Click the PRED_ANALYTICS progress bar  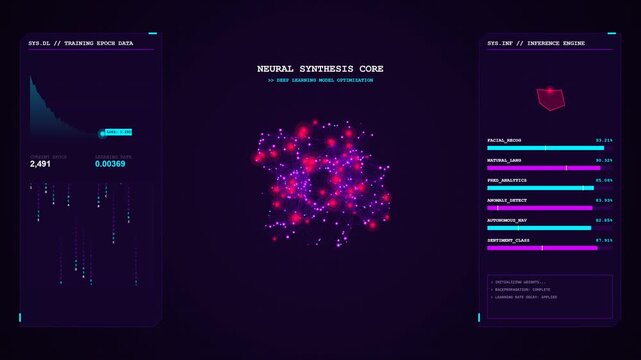[x=549, y=188]
